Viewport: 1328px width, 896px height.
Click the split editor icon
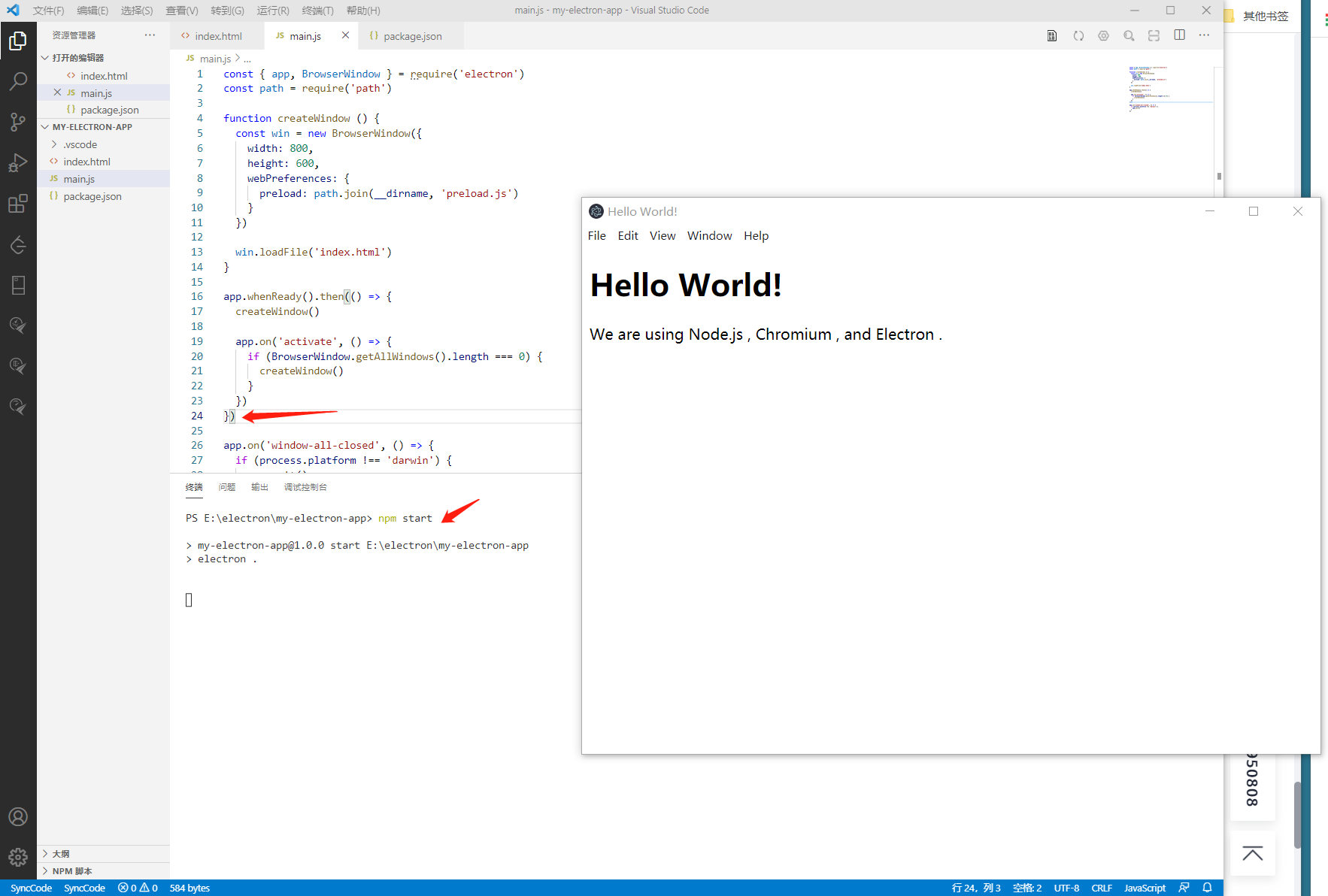click(1179, 35)
